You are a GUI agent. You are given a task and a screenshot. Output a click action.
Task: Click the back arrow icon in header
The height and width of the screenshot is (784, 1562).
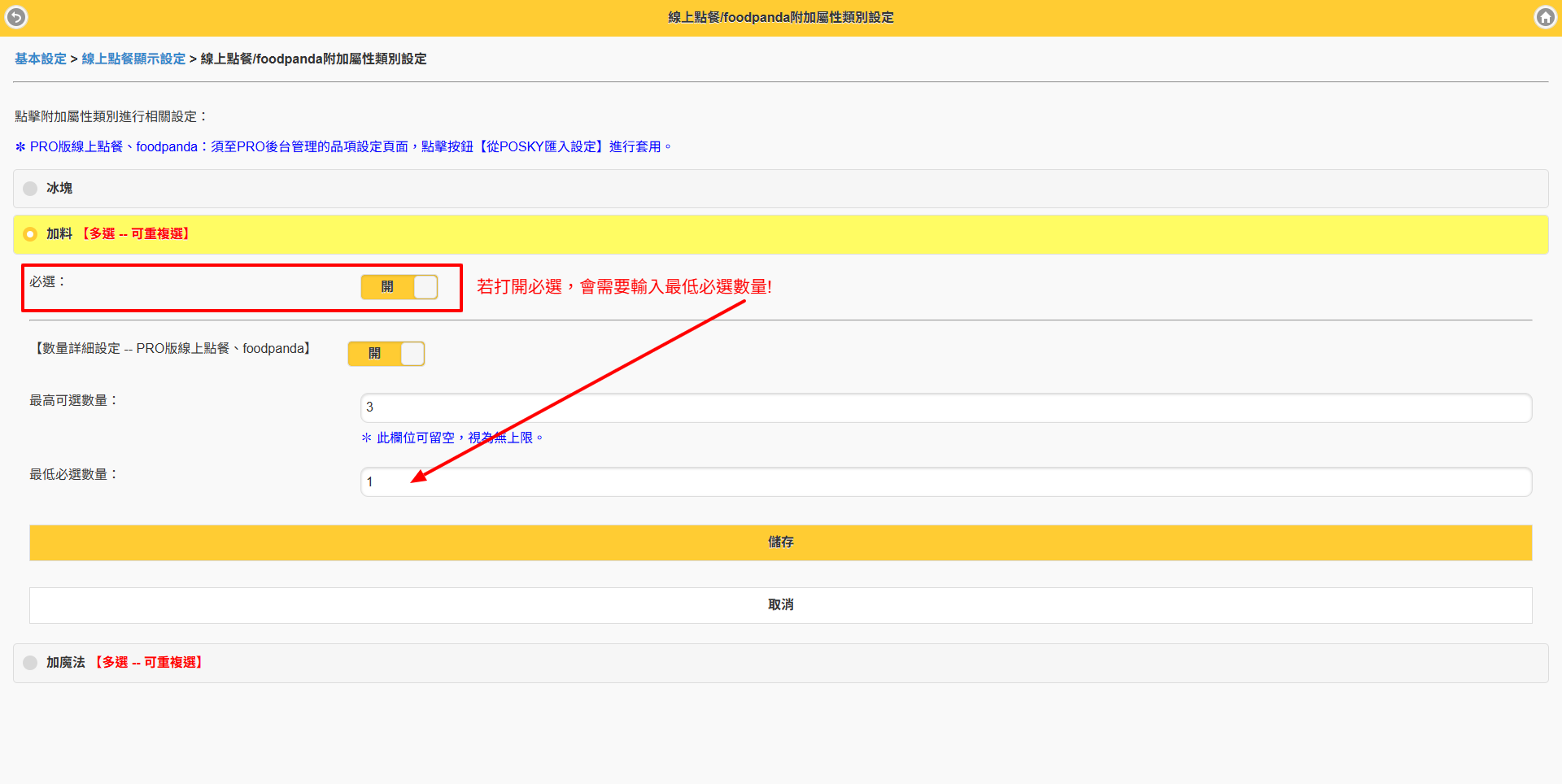tap(16, 17)
